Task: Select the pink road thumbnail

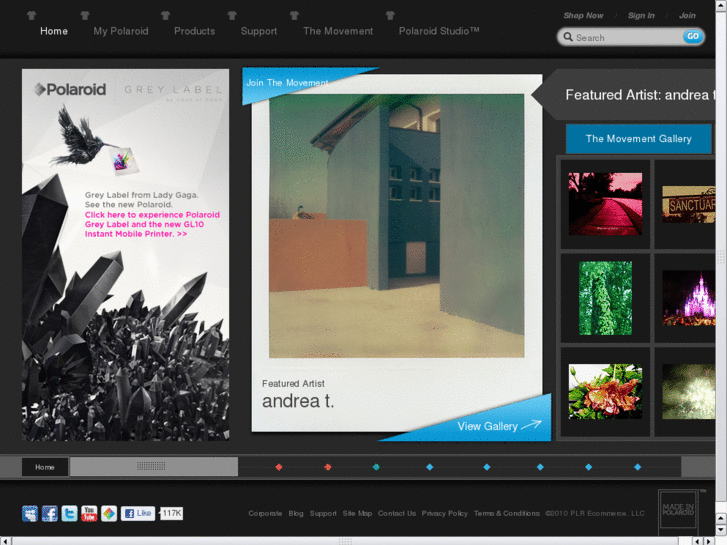Action: pos(605,204)
